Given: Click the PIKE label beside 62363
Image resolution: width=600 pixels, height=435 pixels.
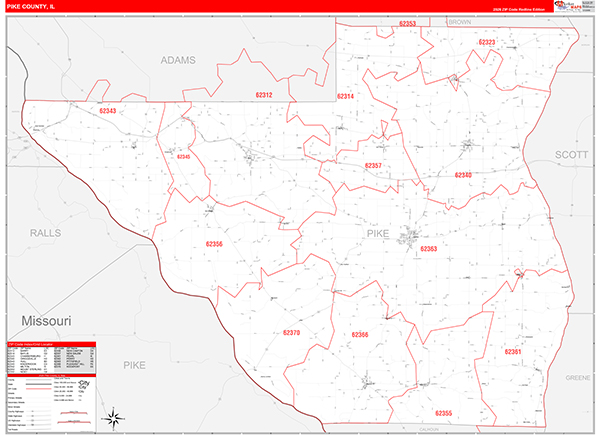Looking at the screenshot, I should [x=378, y=233].
